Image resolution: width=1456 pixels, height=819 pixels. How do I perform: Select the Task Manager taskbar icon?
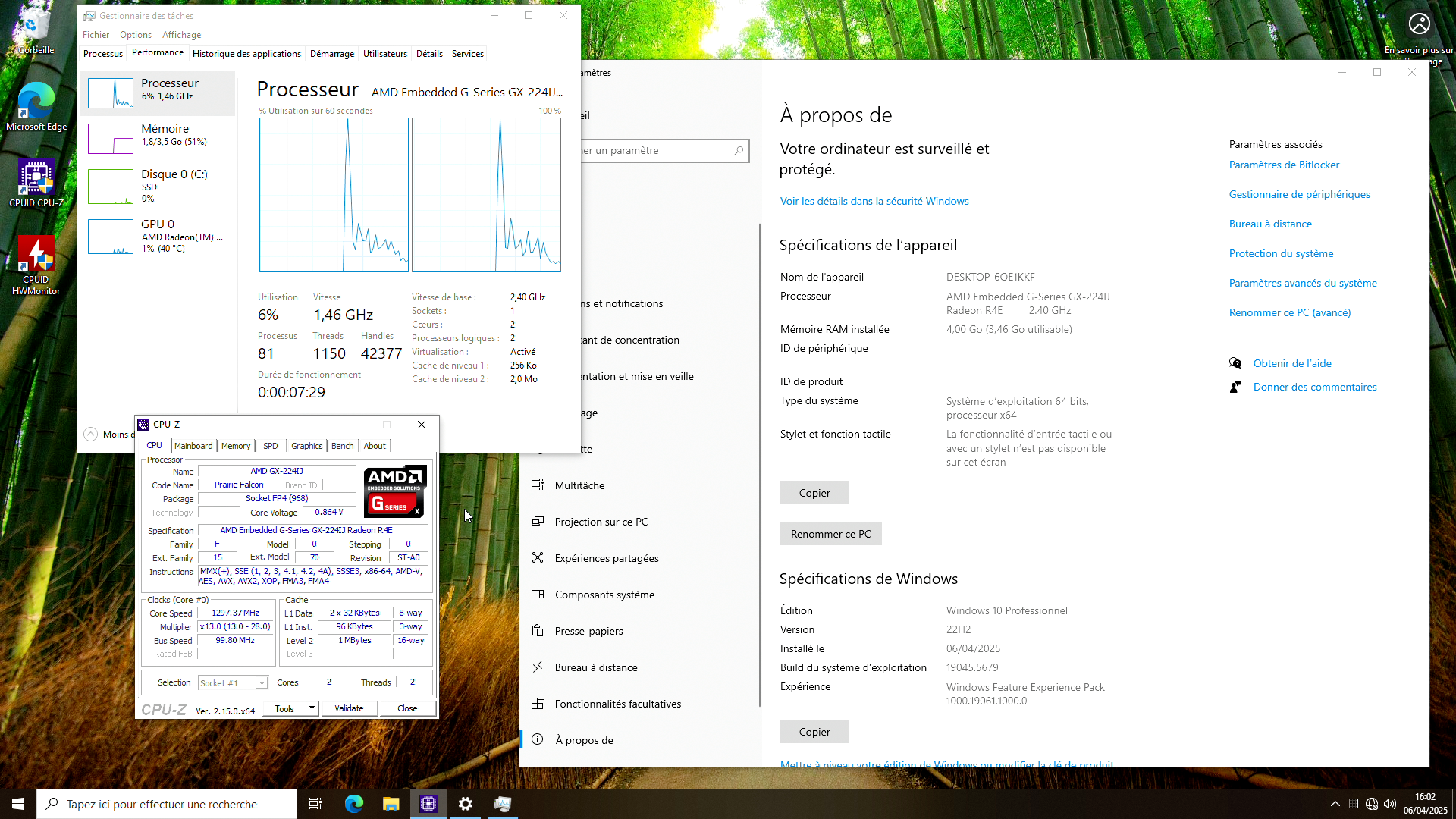click(503, 804)
